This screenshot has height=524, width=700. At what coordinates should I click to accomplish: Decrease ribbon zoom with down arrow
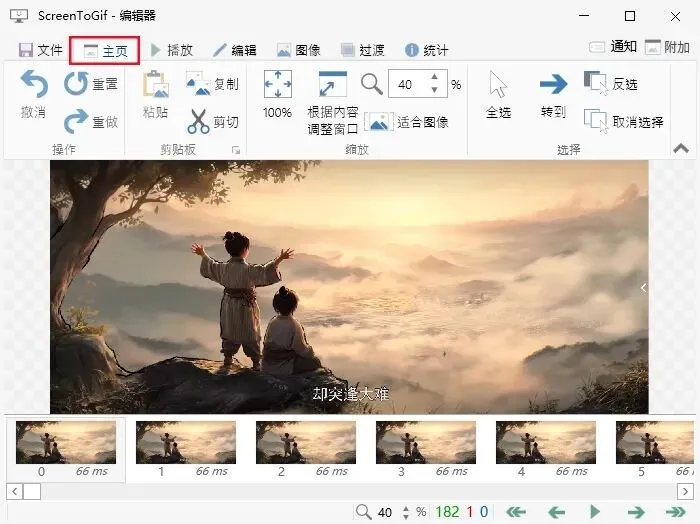click(434, 90)
